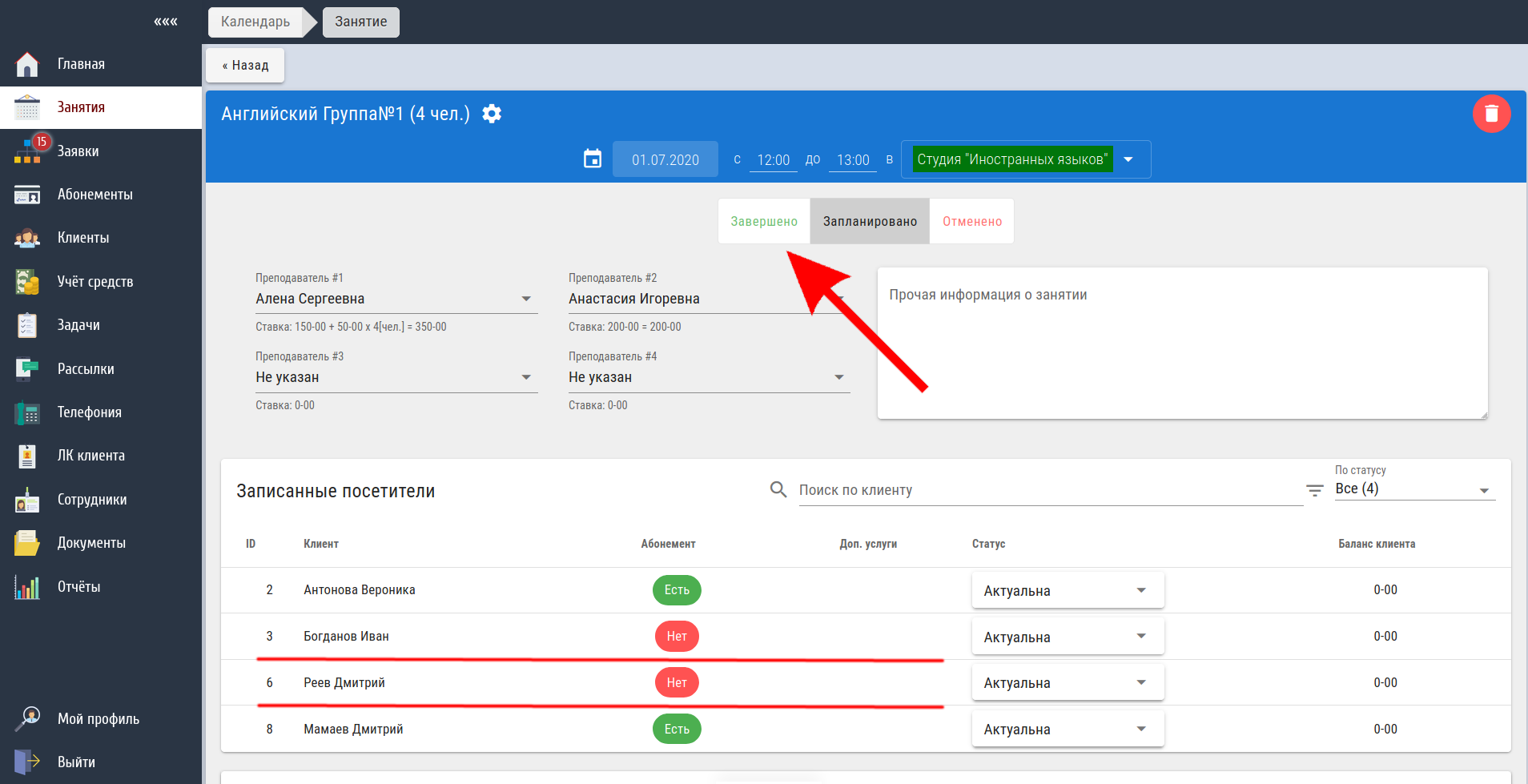Viewport: 1528px width, 784px height.
Task: Collapse sidebar with the ««« arrows
Action: [166, 22]
